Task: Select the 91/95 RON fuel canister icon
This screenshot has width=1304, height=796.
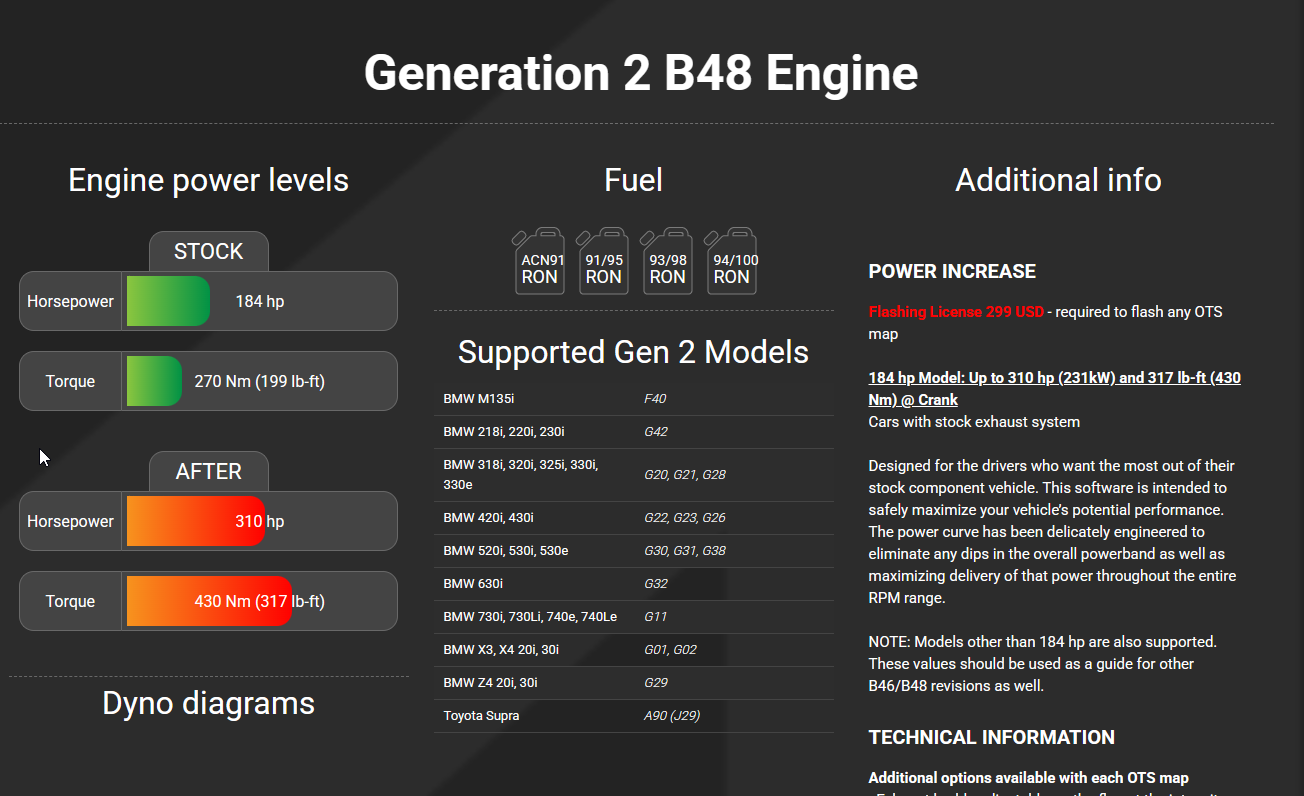Action: point(603,261)
